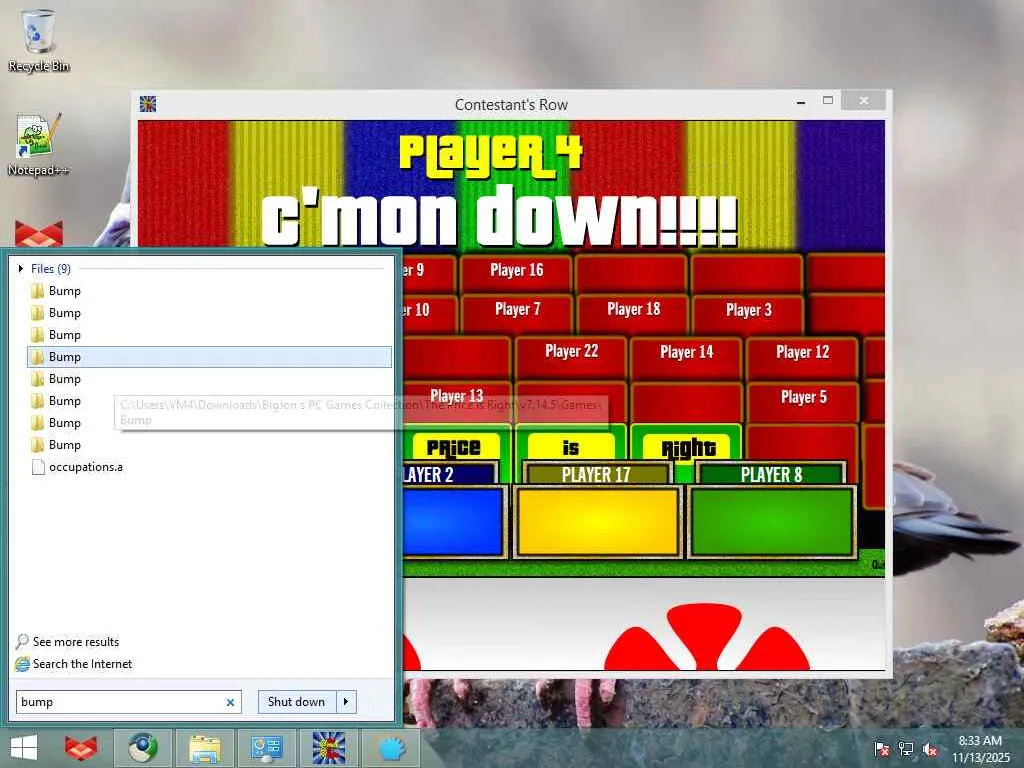
Task: Open the blue shell taskbar icon
Action: pyautogui.click(x=391, y=748)
